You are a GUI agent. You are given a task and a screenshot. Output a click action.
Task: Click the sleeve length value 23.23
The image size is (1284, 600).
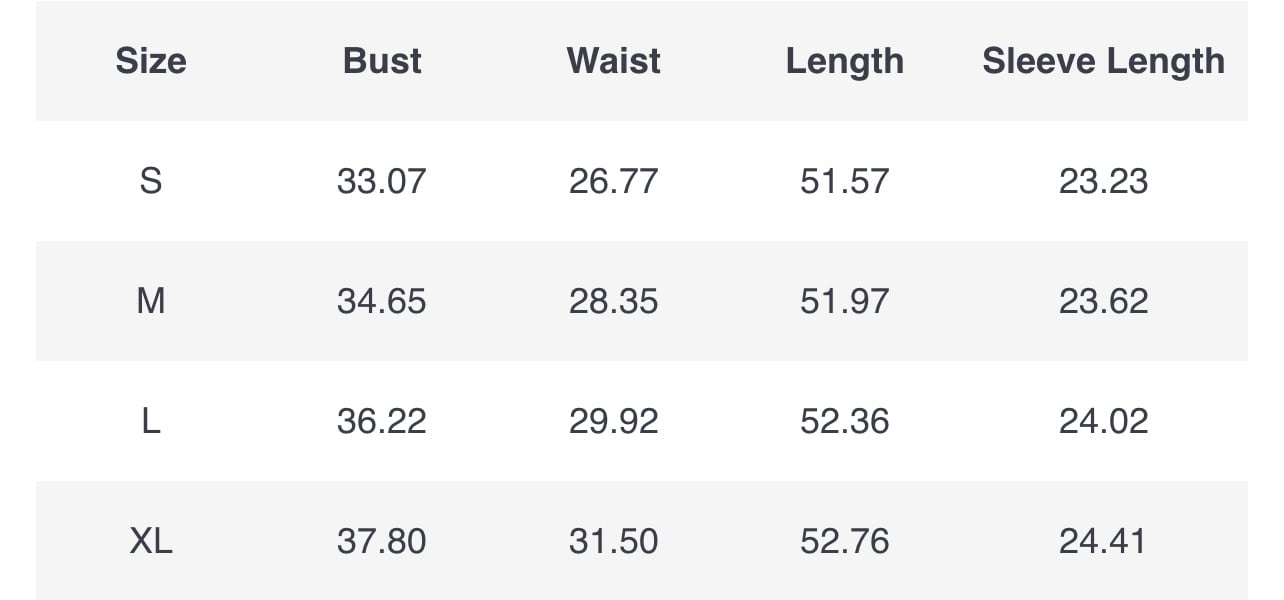pos(1103,181)
